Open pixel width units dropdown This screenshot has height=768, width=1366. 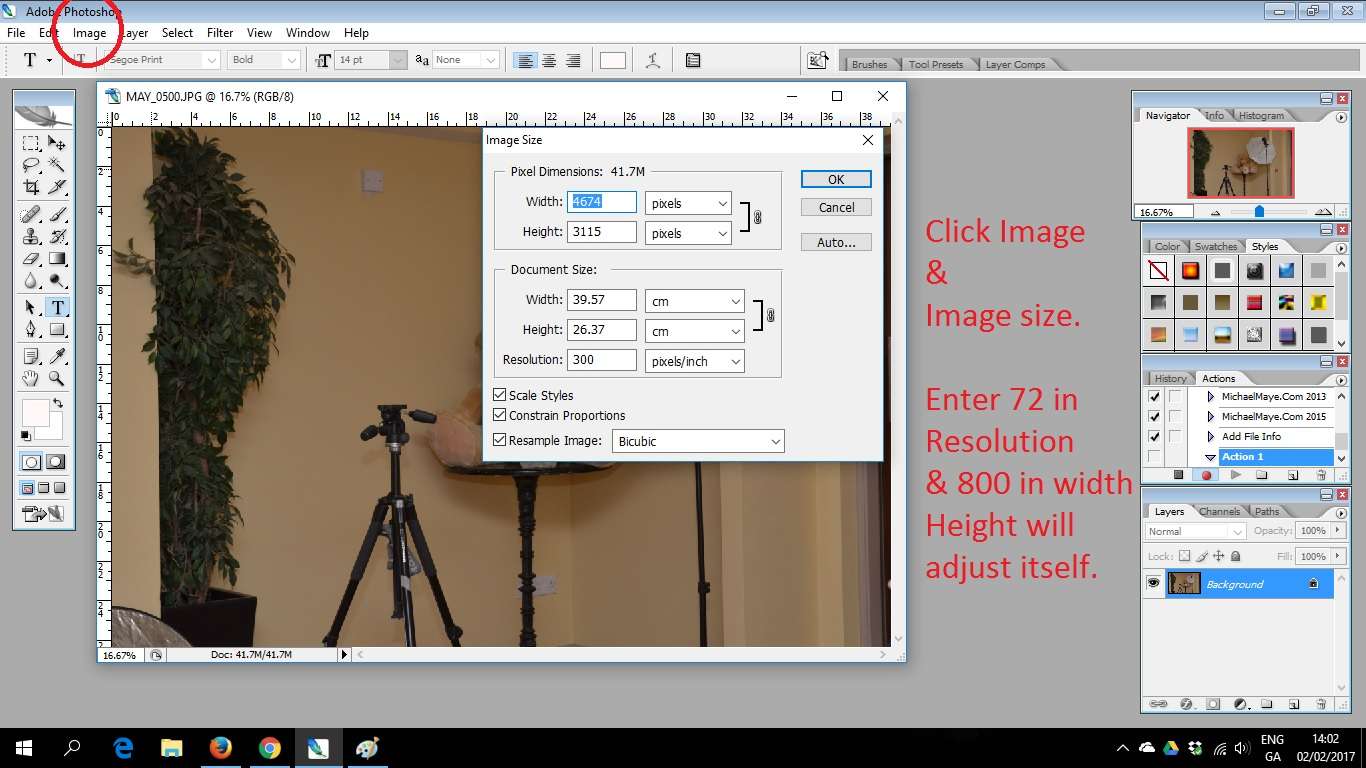(x=688, y=203)
